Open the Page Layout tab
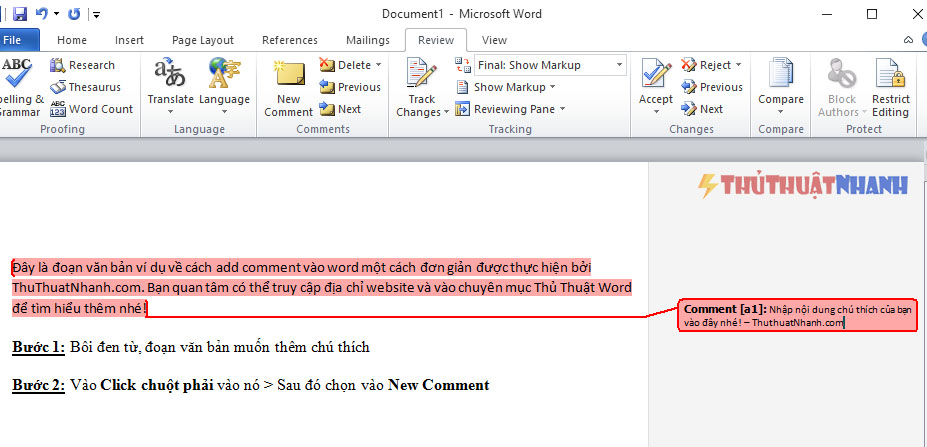Image resolution: width=927 pixels, height=447 pixels. [203, 40]
